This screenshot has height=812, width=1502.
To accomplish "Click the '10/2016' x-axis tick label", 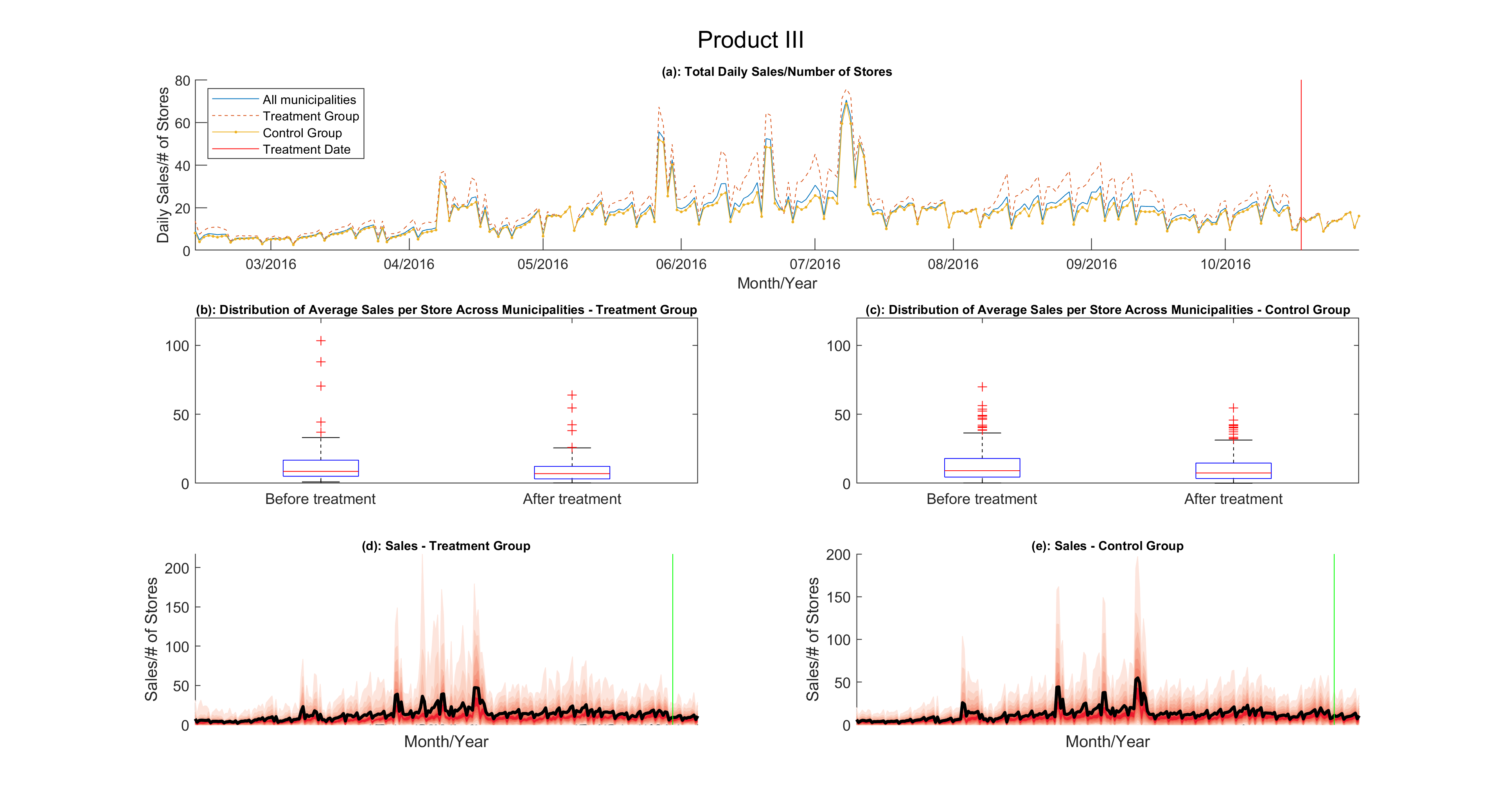I will click(x=1225, y=264).
